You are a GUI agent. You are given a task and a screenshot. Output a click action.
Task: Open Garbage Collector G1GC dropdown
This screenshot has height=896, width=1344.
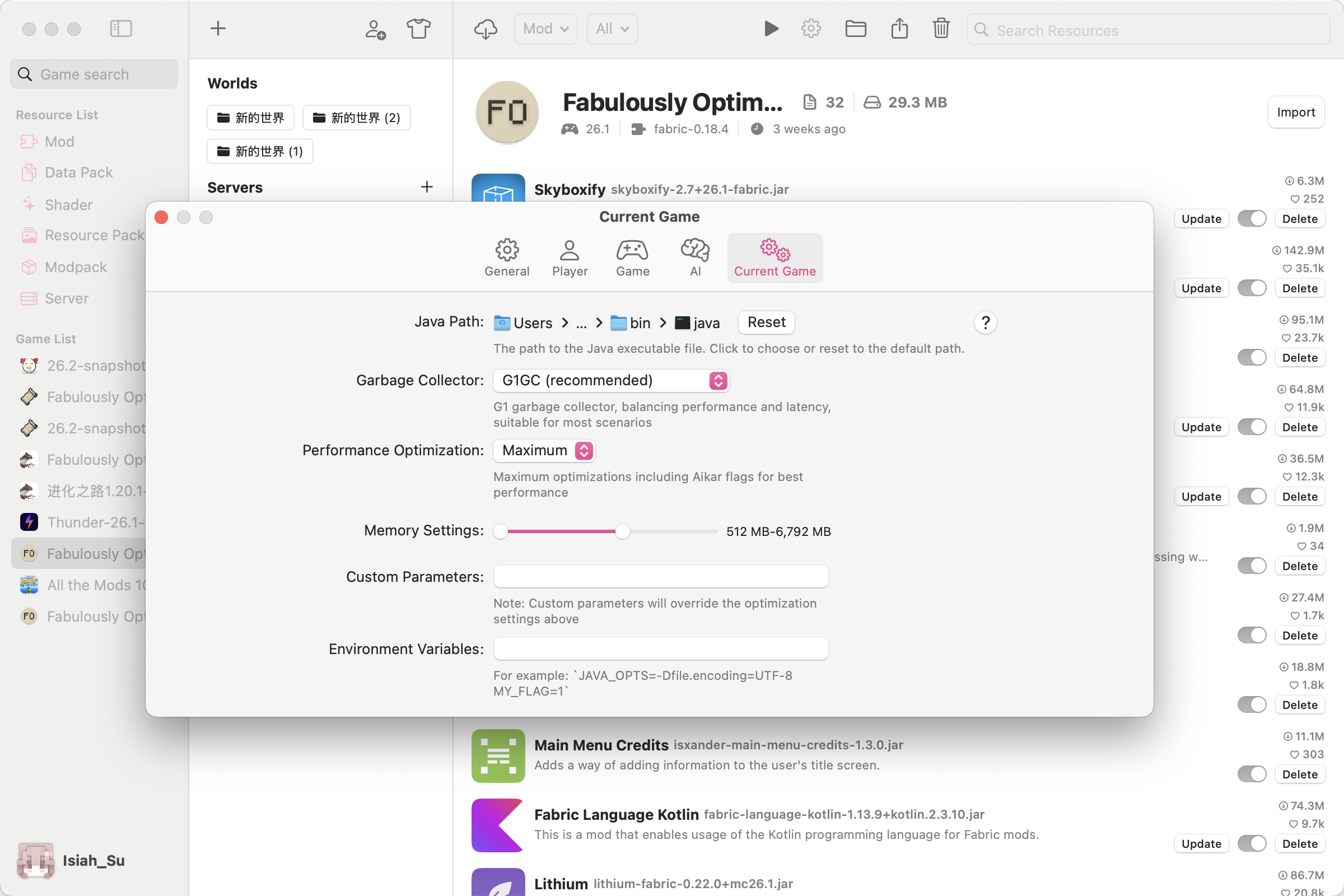611,381
